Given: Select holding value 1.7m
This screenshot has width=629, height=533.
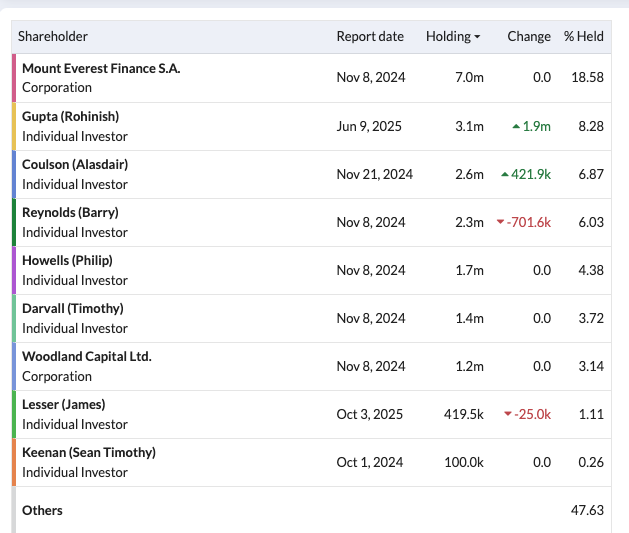Looking at the screenshot, I should [469, 270].
